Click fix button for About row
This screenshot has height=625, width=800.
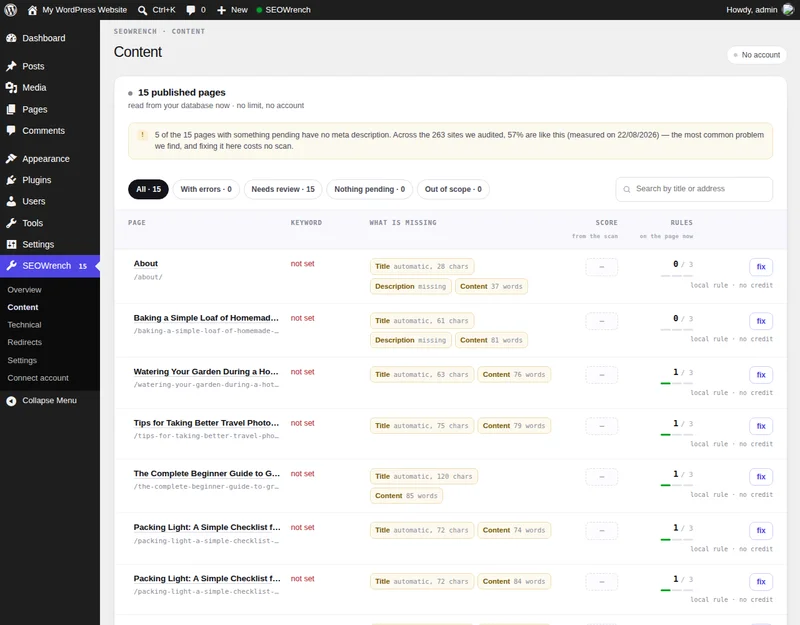pyautogui.click(x=761, y=267)
